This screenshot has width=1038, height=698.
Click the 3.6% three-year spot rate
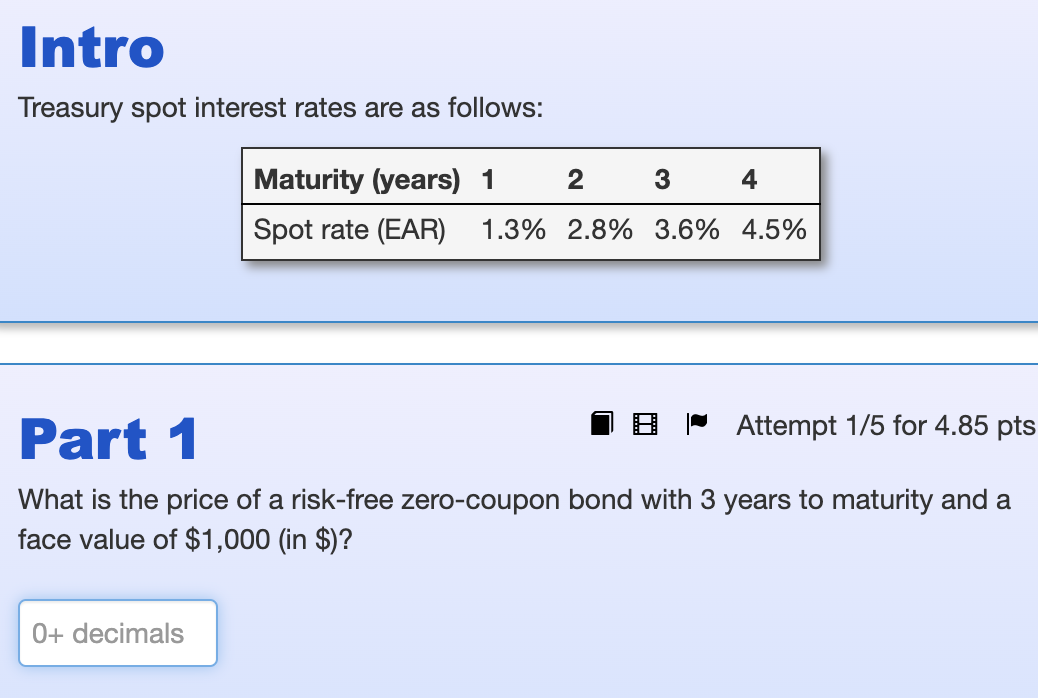(686, 229)
